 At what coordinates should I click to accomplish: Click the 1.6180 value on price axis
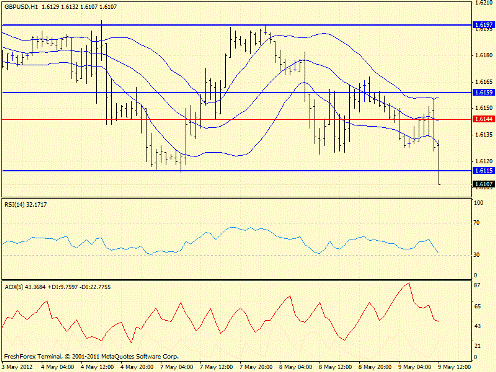tap(484, 55)
